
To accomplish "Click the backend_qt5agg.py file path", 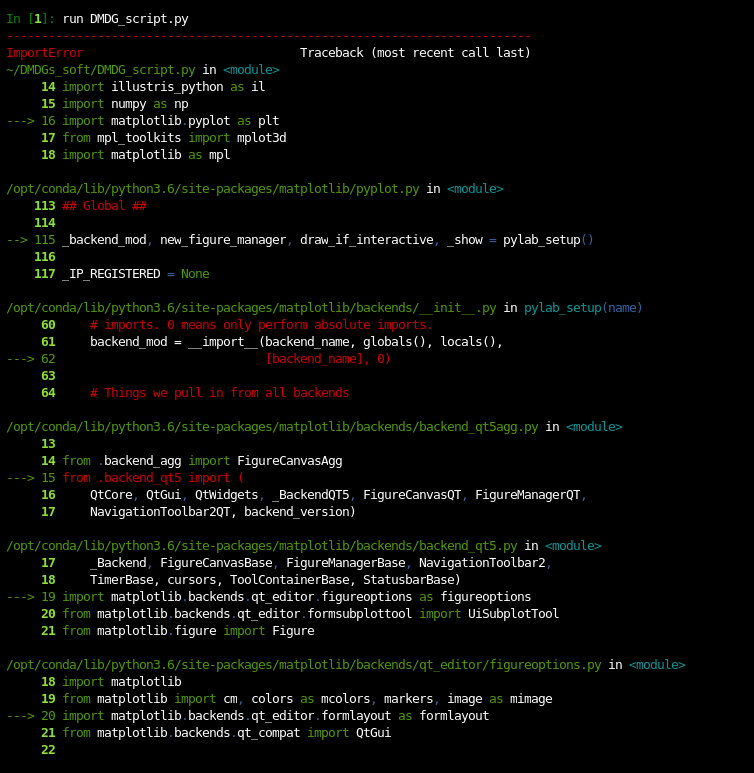I will [x=271, y=427].
